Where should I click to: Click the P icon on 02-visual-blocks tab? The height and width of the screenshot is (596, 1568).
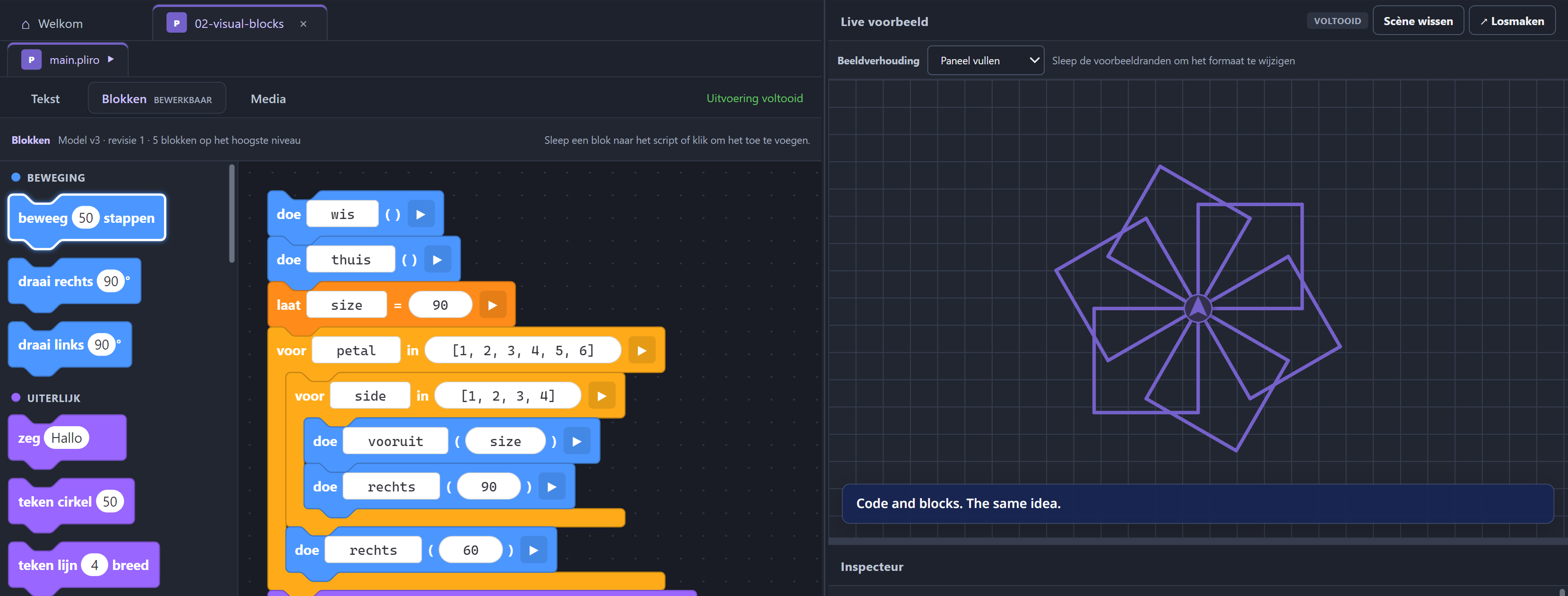tap(176, 23)
